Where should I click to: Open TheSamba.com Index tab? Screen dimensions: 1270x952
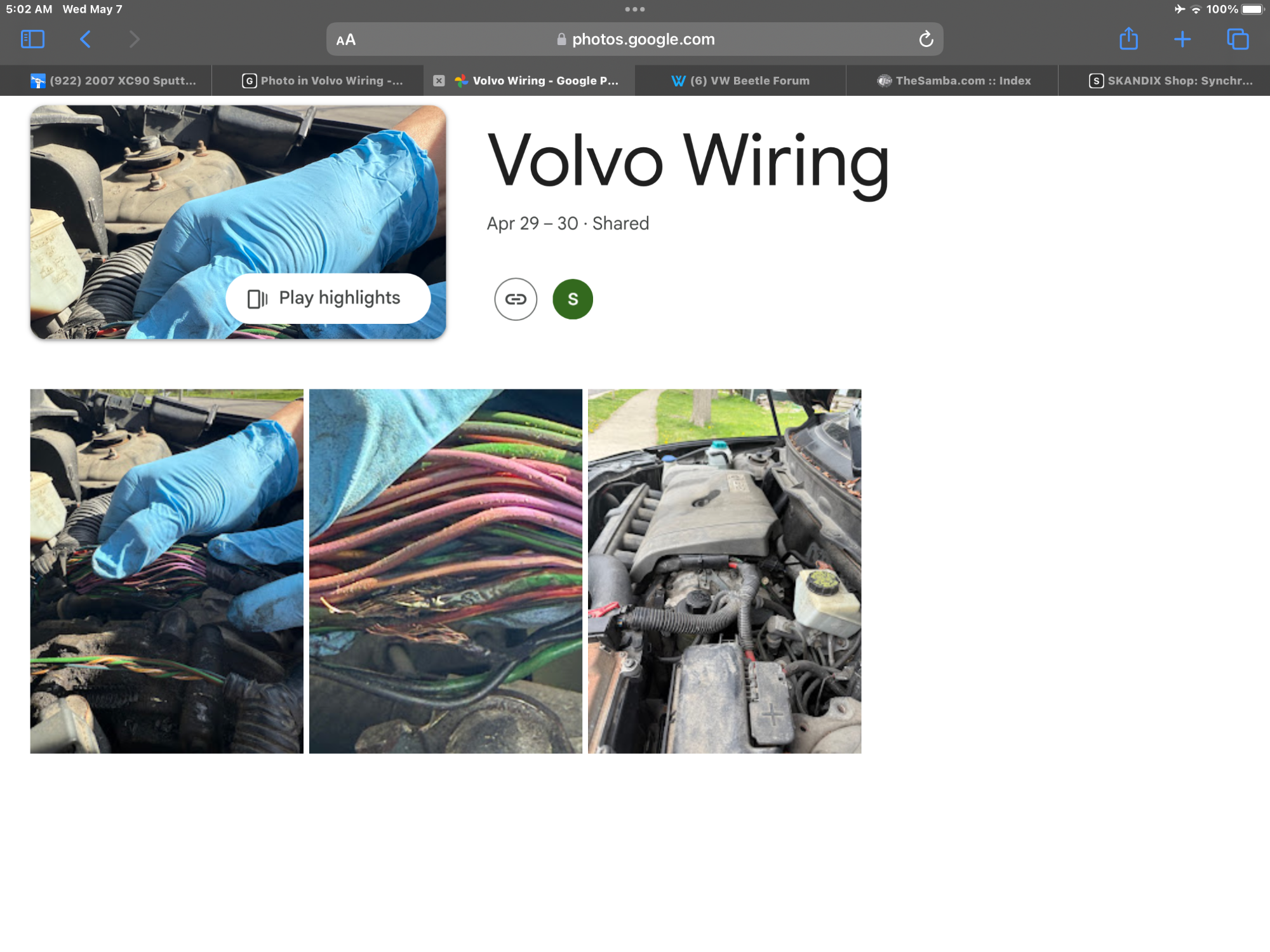pyautogui.click(x=952, y=81)
